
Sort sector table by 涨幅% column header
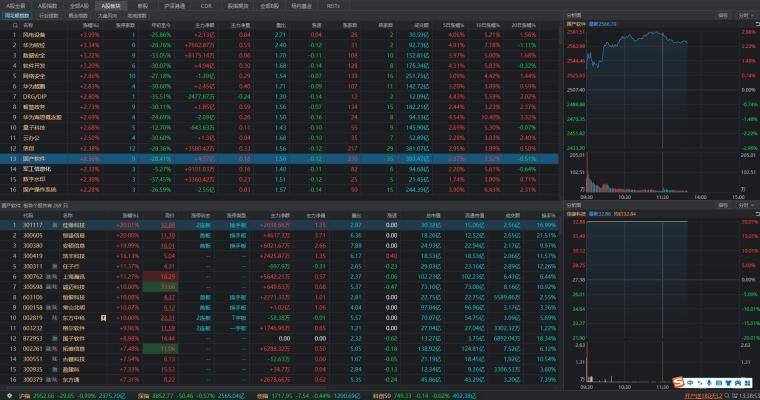click(91, 25)
